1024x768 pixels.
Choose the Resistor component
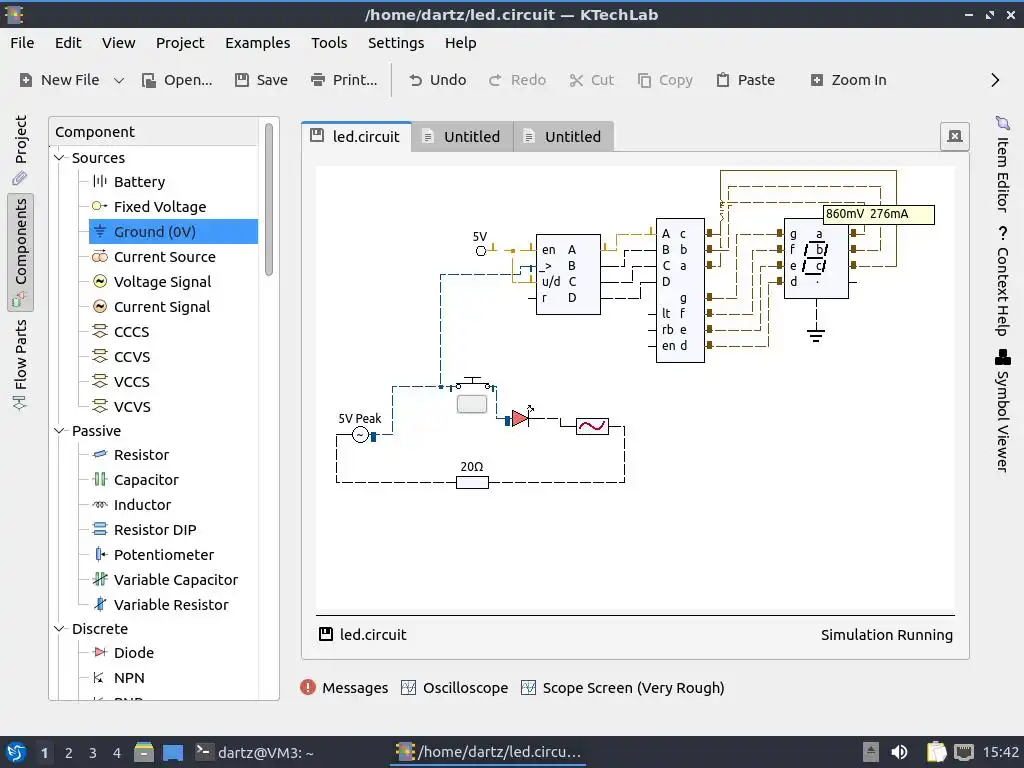141,455
